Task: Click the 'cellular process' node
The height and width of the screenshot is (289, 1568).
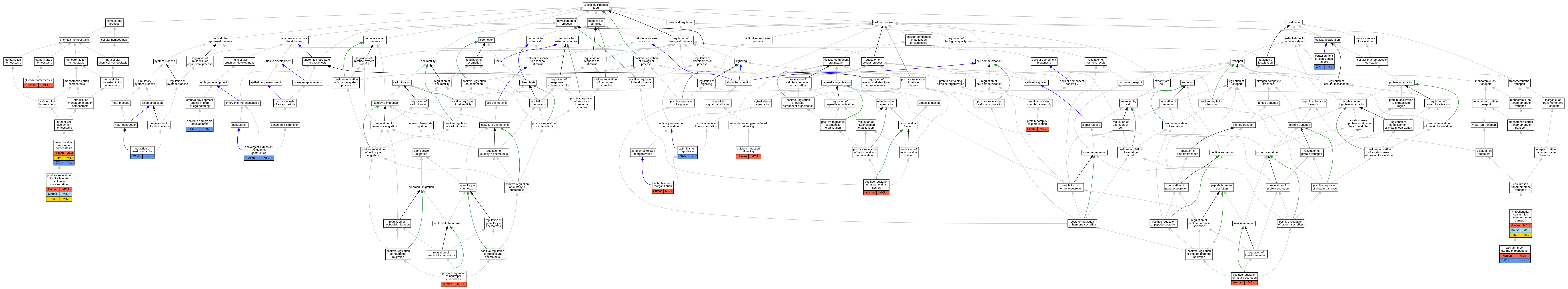Action: [883, 22]
